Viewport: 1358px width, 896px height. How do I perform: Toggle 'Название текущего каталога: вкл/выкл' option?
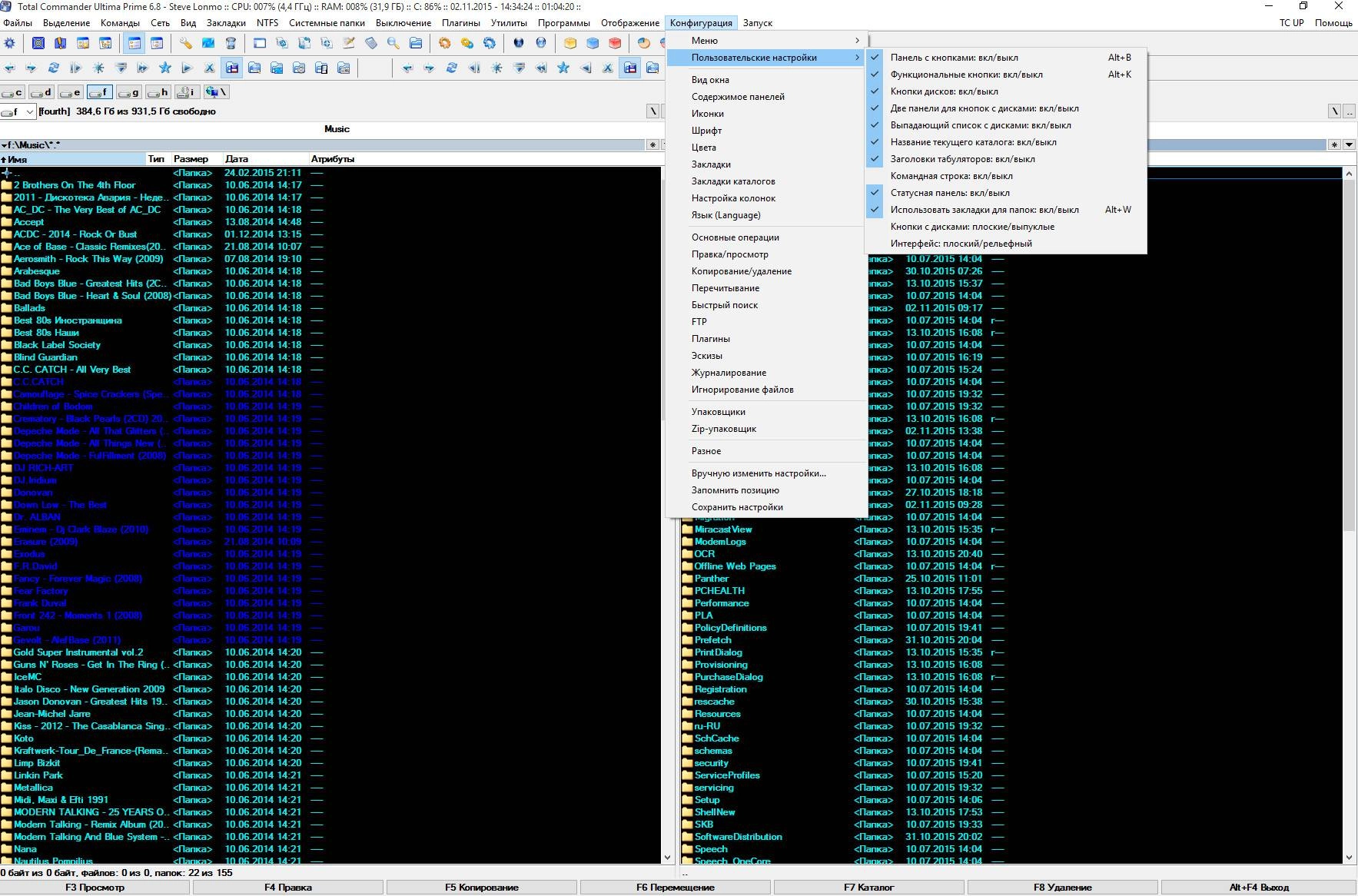coord(1005,142)
